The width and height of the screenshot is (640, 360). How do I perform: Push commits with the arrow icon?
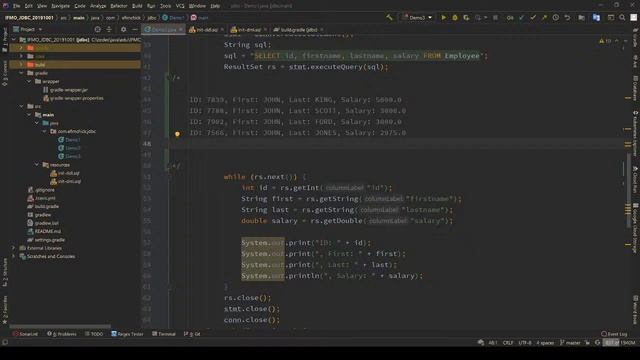click(x=544, y=18)
